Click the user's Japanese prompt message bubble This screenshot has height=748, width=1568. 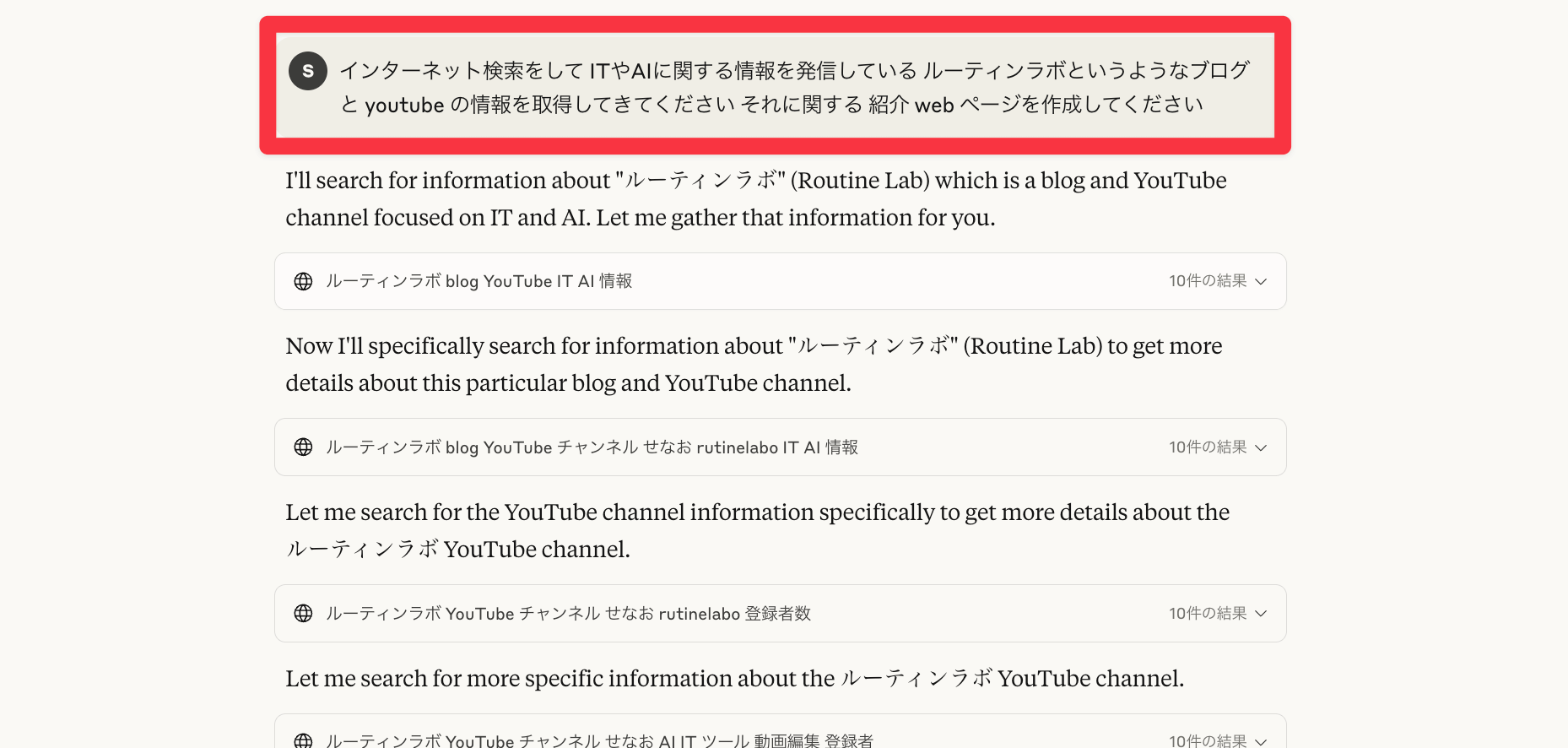click(793, 87)
